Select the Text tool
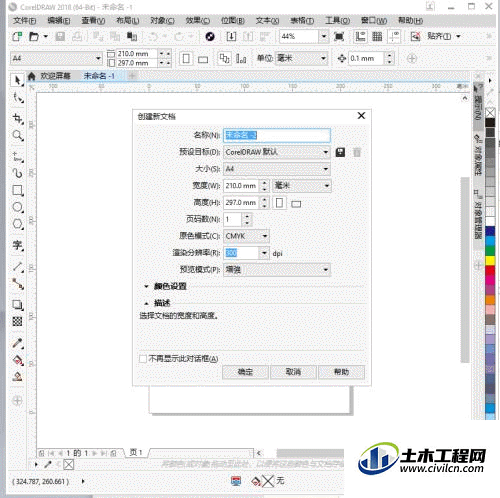Screen dimensions: 500x498 pos(17,246)
